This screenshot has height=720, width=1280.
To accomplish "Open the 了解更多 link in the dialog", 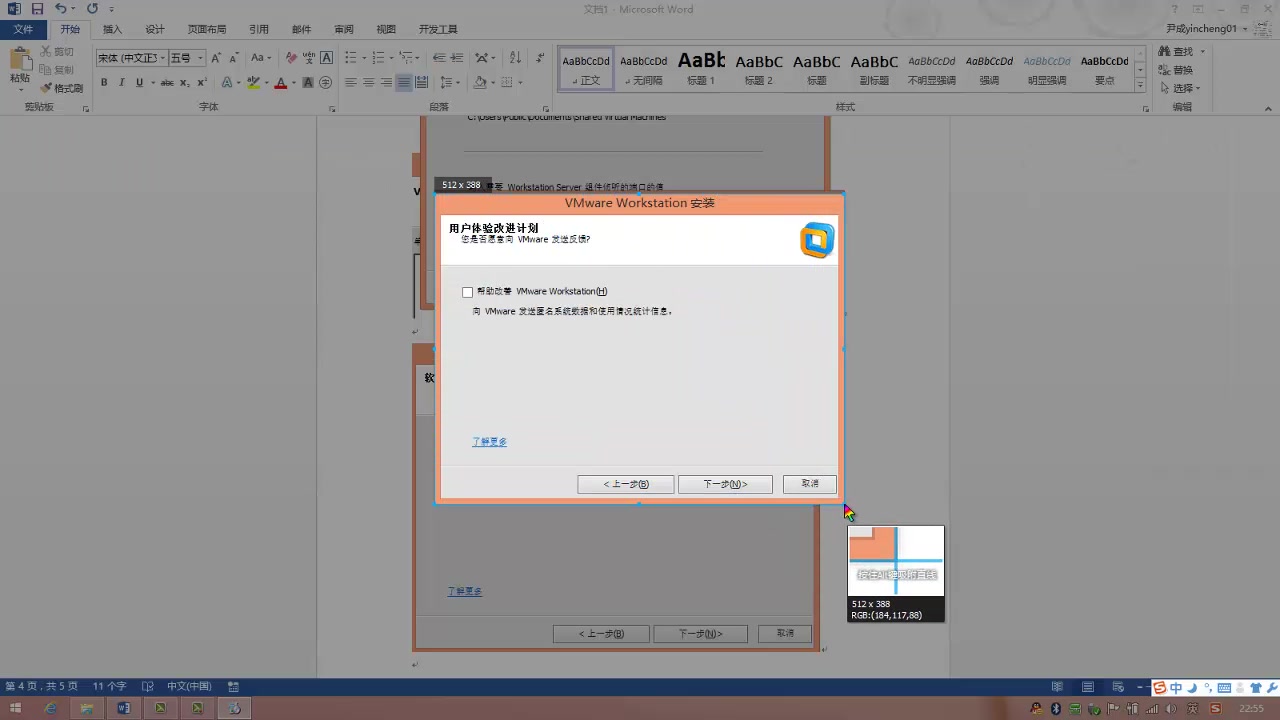I will click(x=489, y=442).
